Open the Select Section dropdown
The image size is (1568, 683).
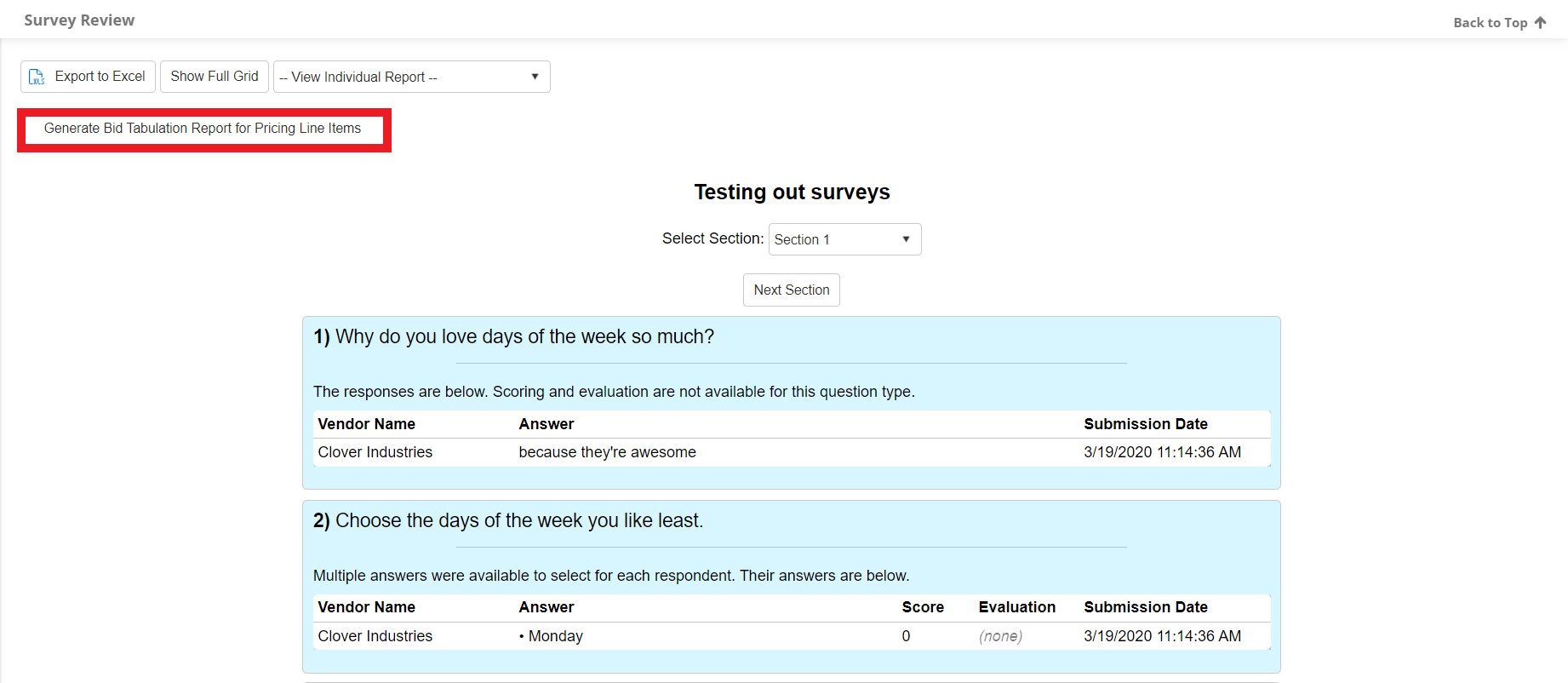[x=844, y=239]
